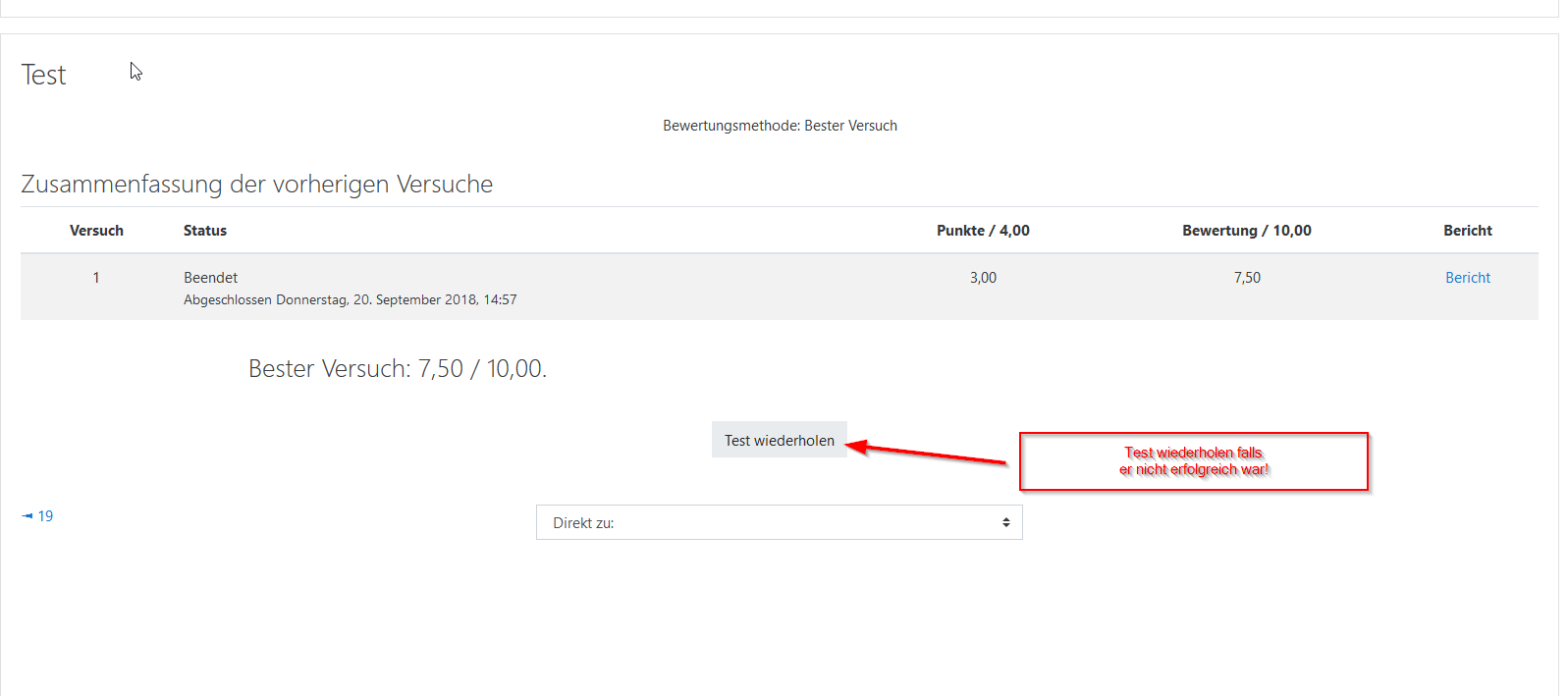Click the Beendet status text
Screen dimensions: 1568x696
coord(210,278)
